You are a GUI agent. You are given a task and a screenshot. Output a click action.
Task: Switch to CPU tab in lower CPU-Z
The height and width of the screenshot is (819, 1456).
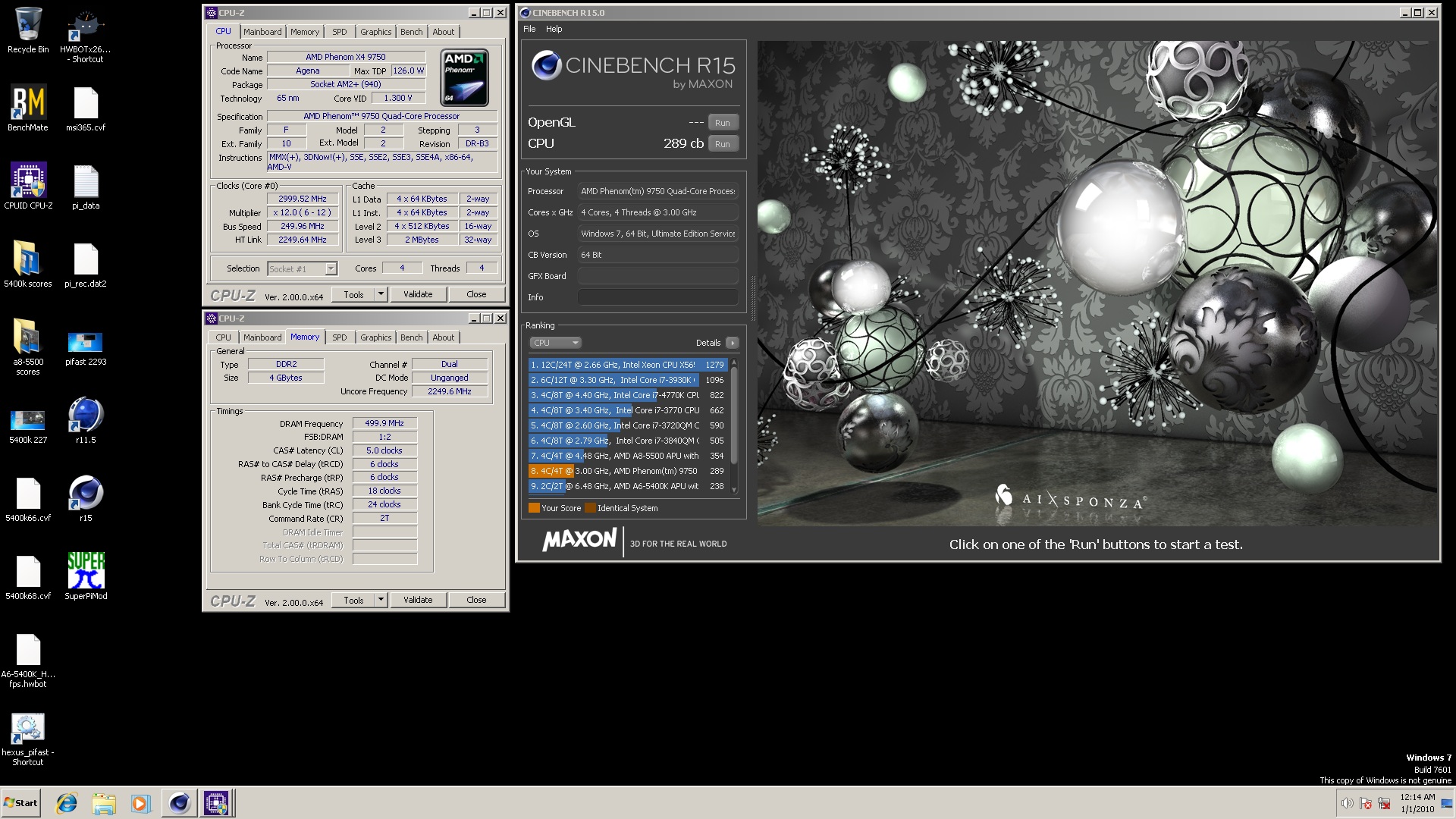click(224, 337)
